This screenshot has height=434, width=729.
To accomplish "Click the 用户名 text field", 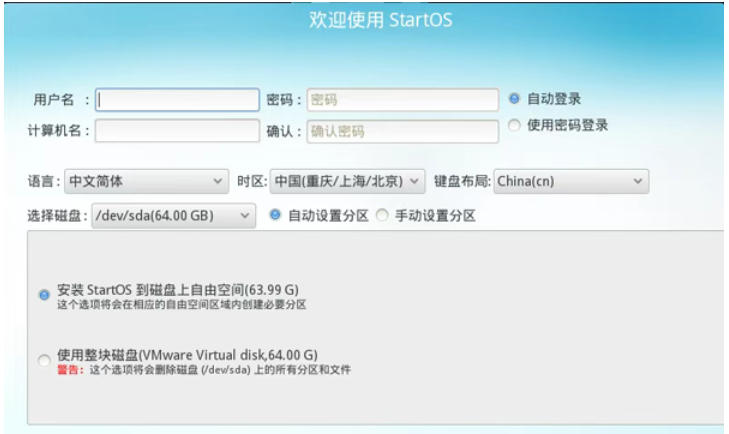I will pos(177,100).
